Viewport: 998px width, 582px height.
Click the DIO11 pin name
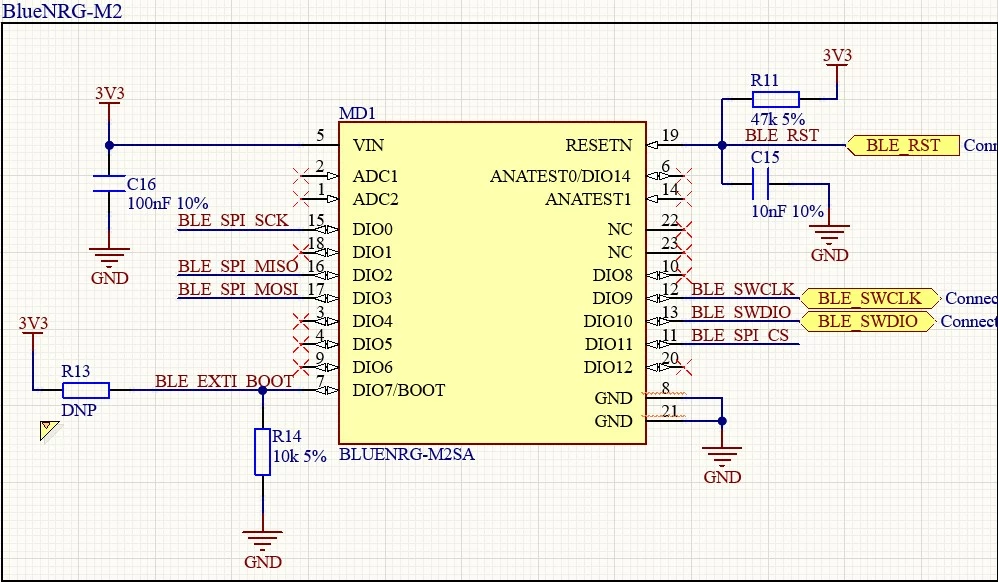608,344
